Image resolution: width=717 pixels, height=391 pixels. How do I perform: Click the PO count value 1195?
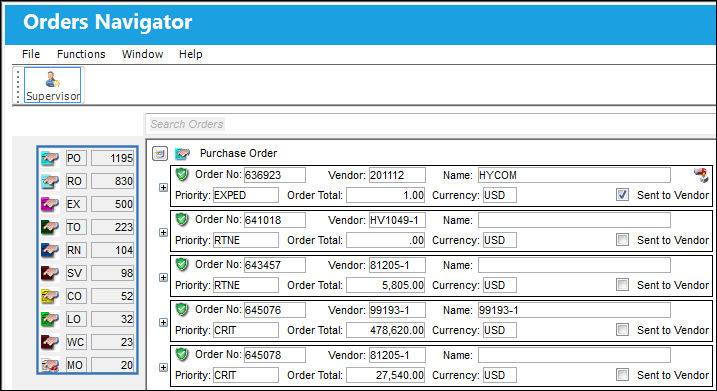pyautogui.click(x=112, y=158)
